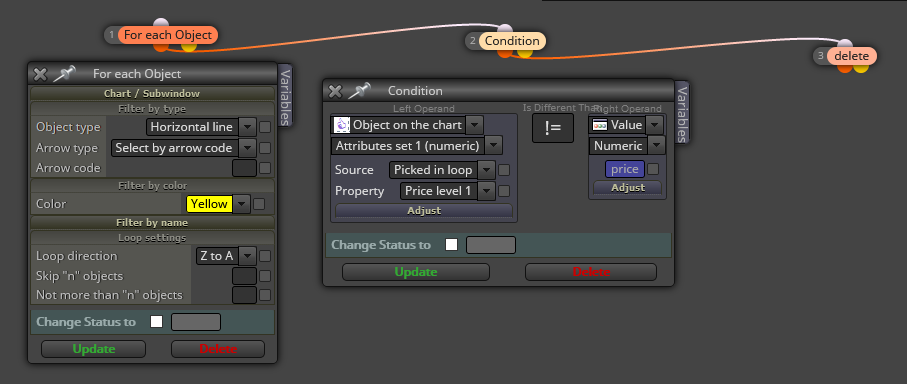Screen dimensions: 907x384
Task: Open Variables tab on Condition panel
Action: pyautogui.click(x=683, y=113)
